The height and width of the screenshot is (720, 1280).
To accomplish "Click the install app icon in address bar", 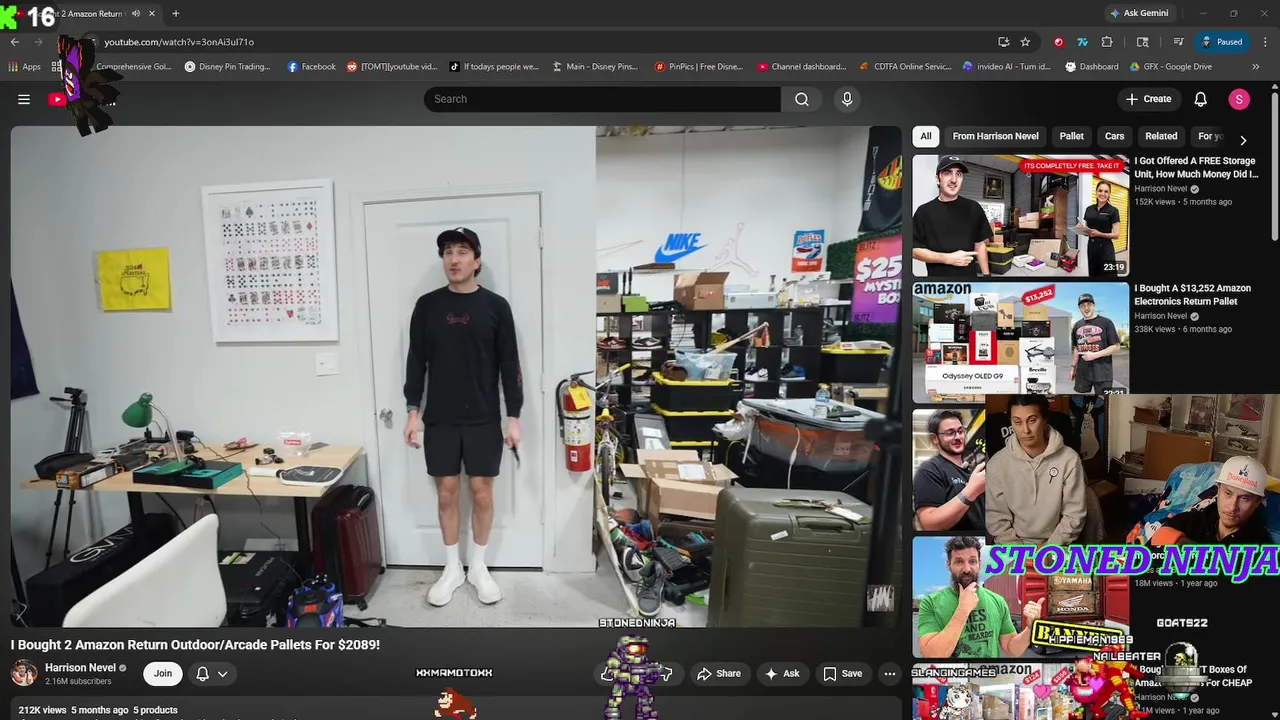I will [x=1003, y=42].
